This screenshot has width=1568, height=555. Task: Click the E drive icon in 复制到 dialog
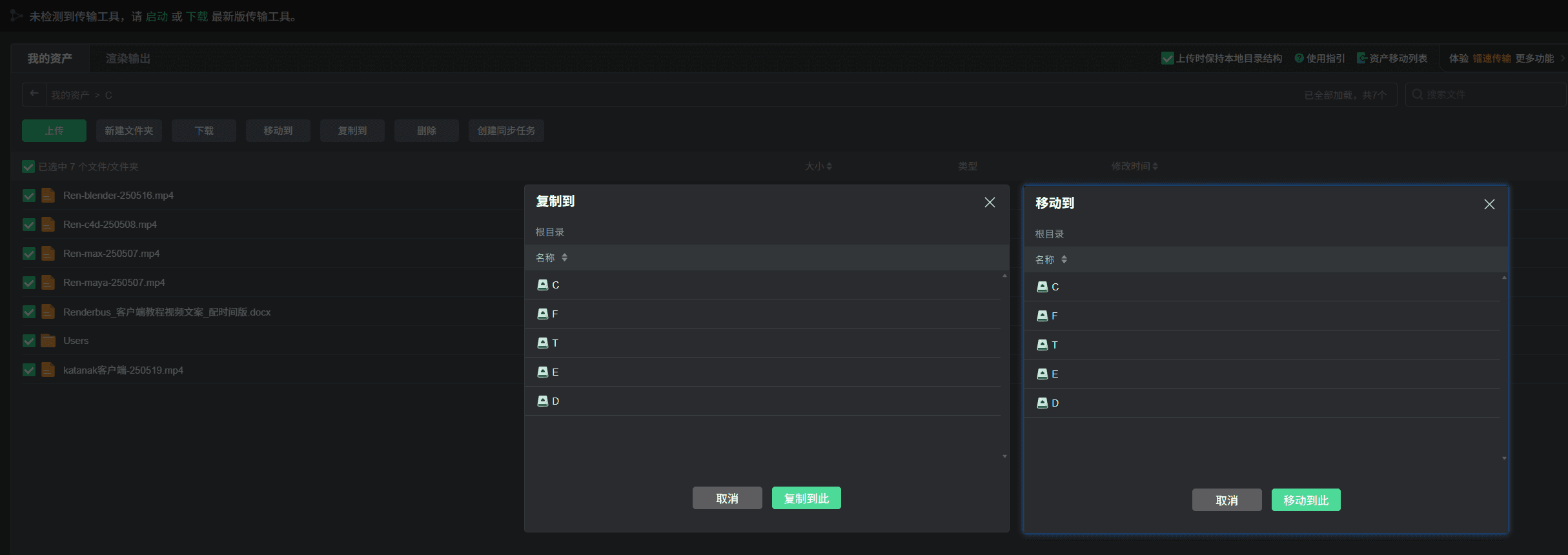[543, 372]
